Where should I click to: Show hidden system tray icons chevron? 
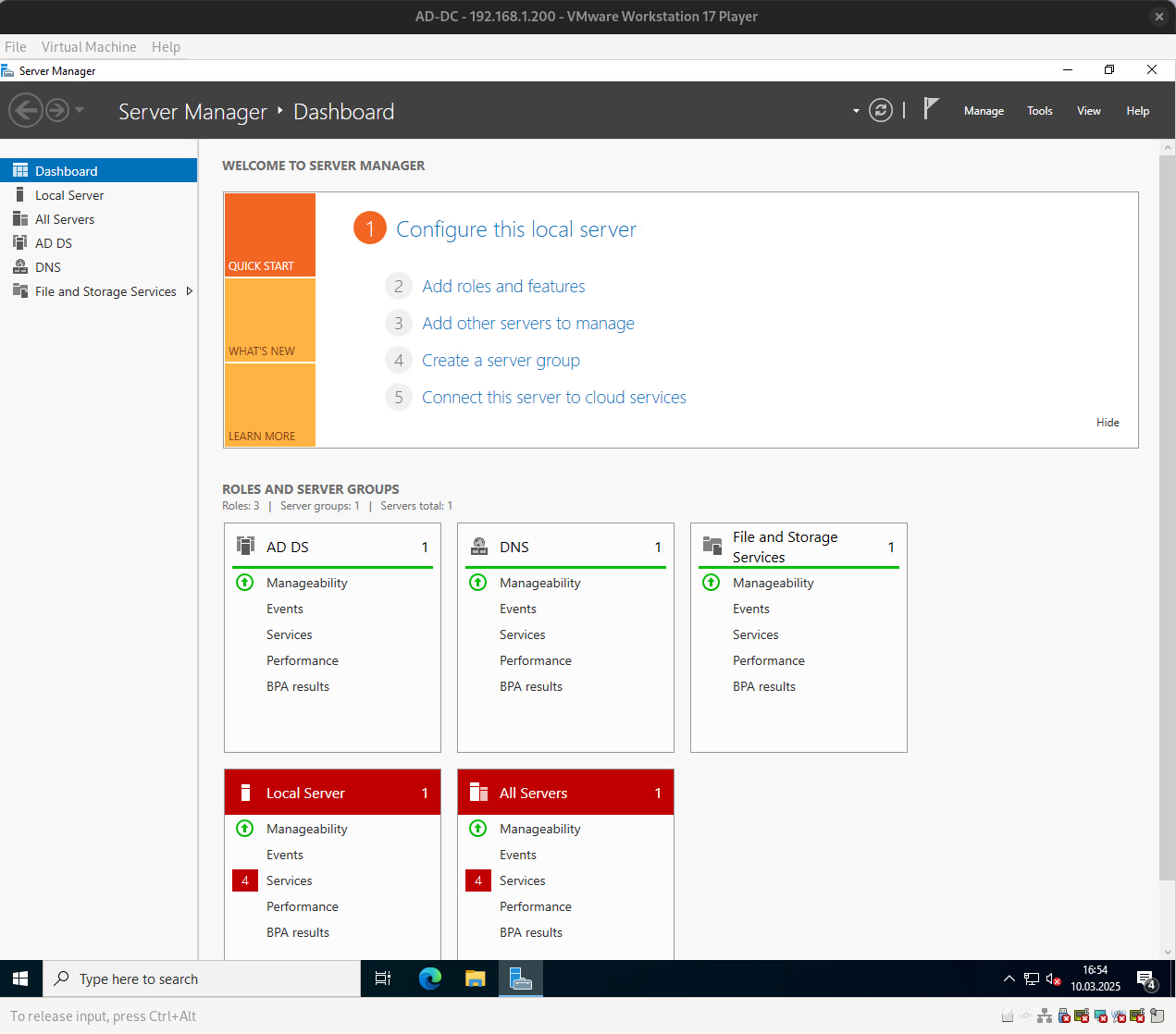point(1009,979)
